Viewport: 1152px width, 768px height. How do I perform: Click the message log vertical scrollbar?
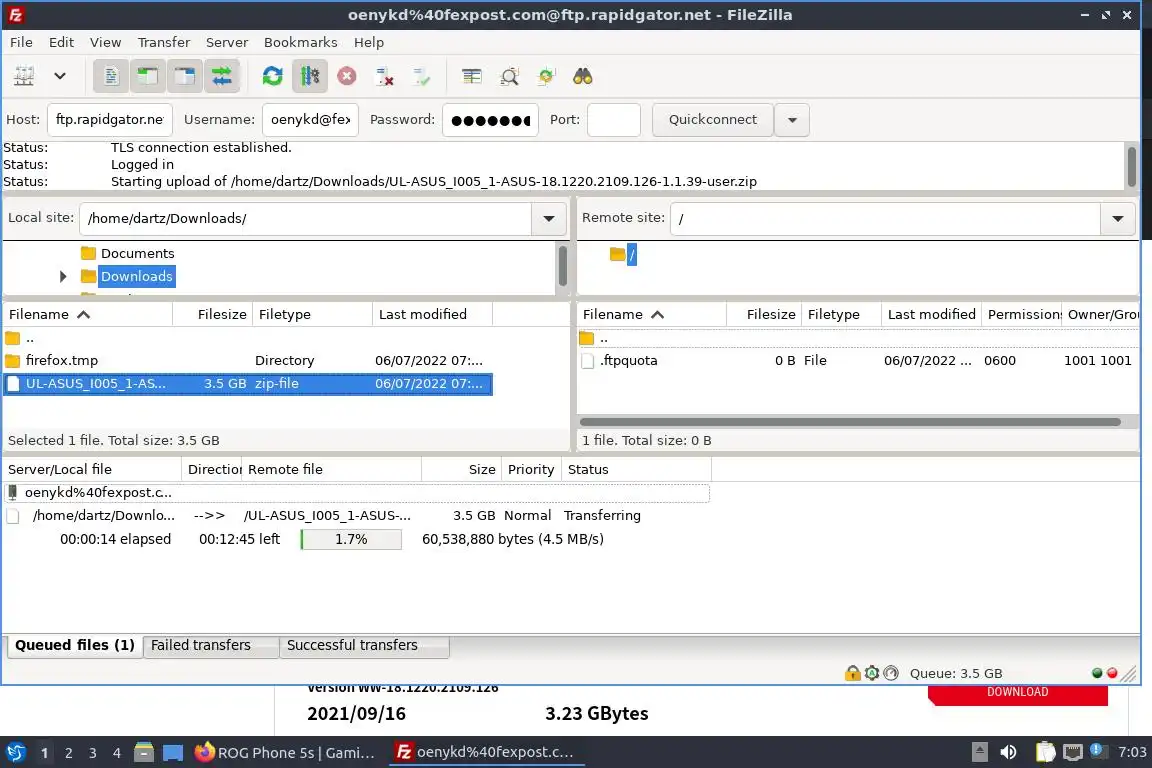(1131, 166)
